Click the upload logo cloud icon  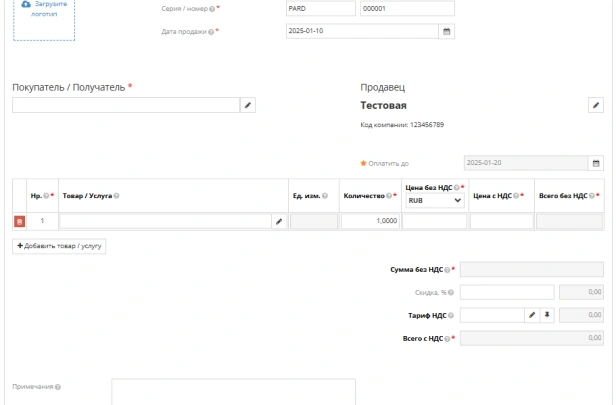pyautogui.click(x=26, y=4)
